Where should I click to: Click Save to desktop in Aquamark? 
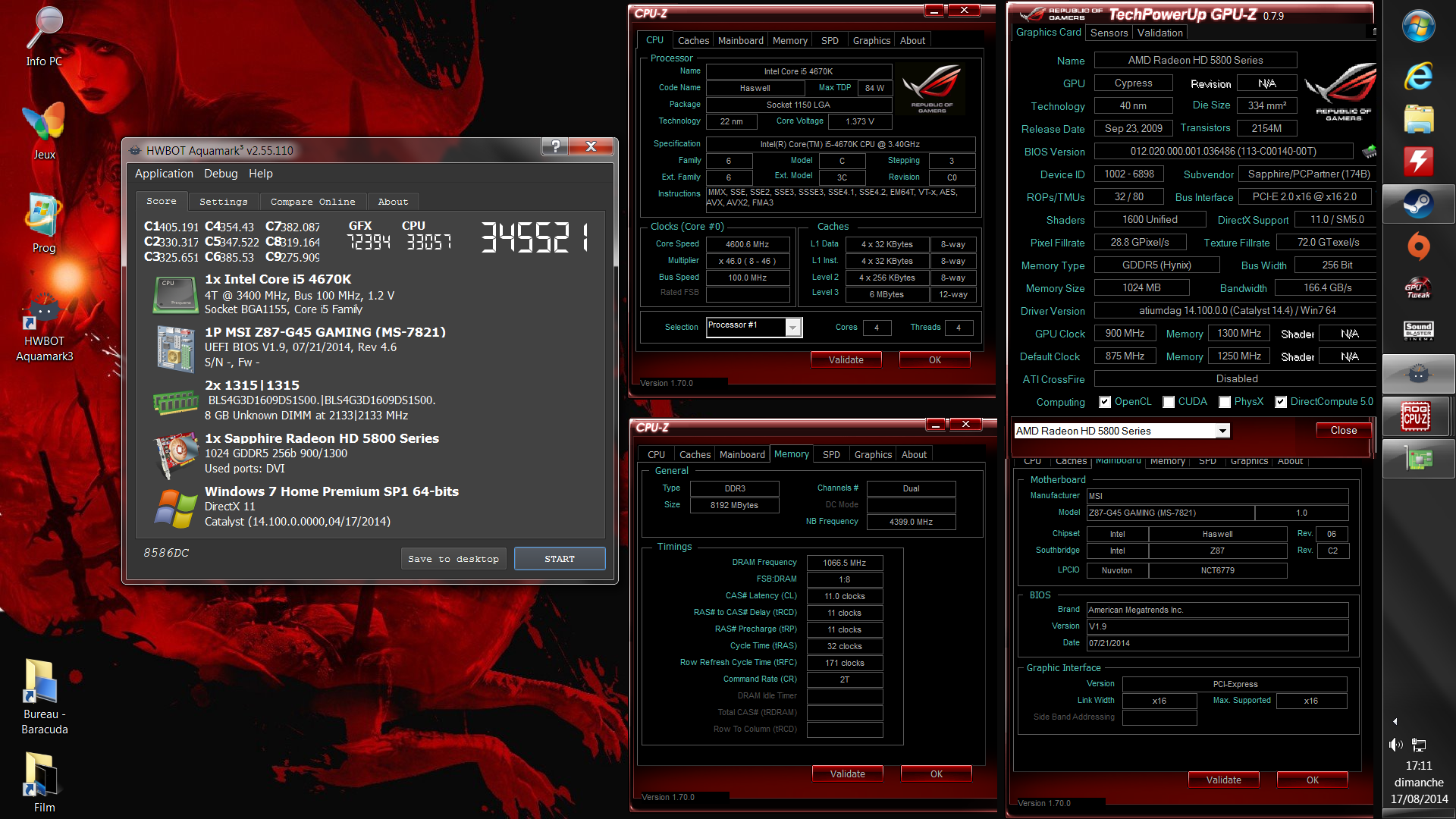(x=453, y=559)
